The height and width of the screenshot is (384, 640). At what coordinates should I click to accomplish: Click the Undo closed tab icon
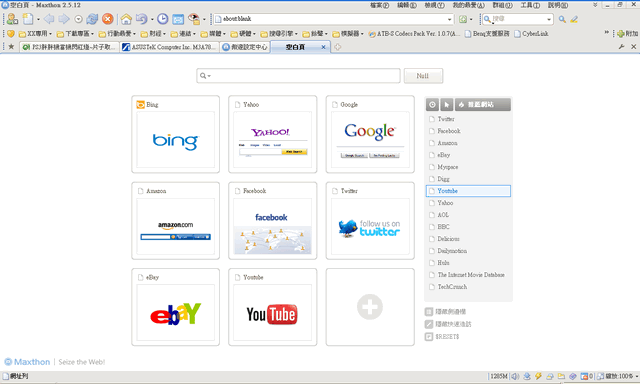pos(141,19)
